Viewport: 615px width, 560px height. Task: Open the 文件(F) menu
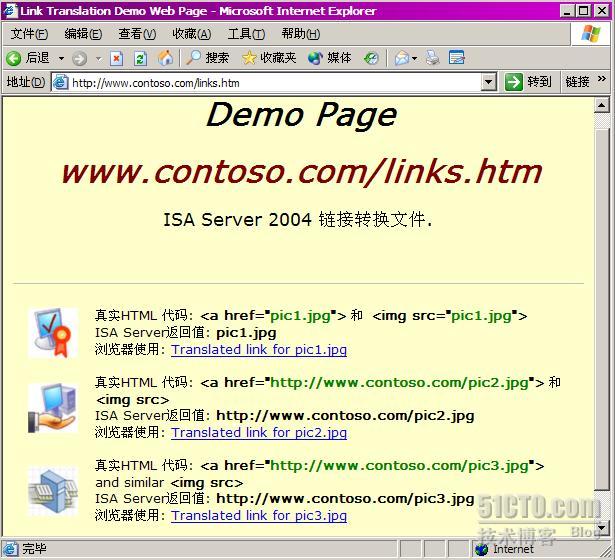pos(29,34)
